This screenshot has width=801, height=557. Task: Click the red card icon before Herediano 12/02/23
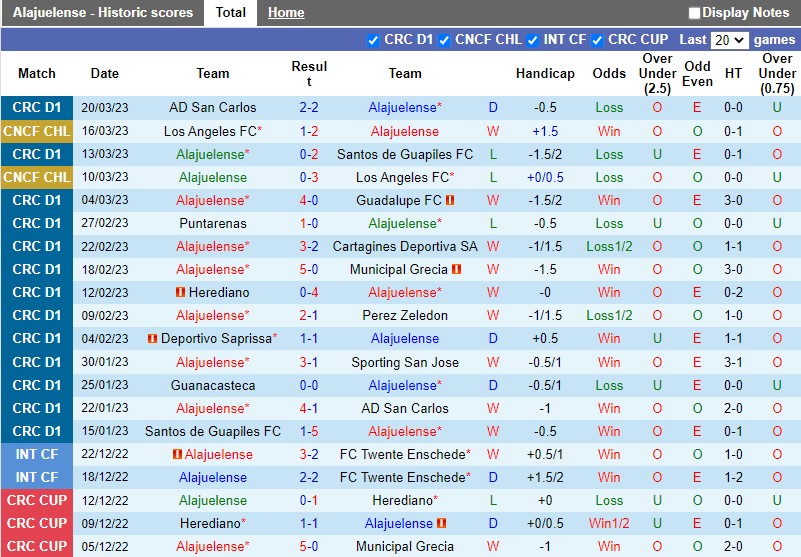point(180,292)
